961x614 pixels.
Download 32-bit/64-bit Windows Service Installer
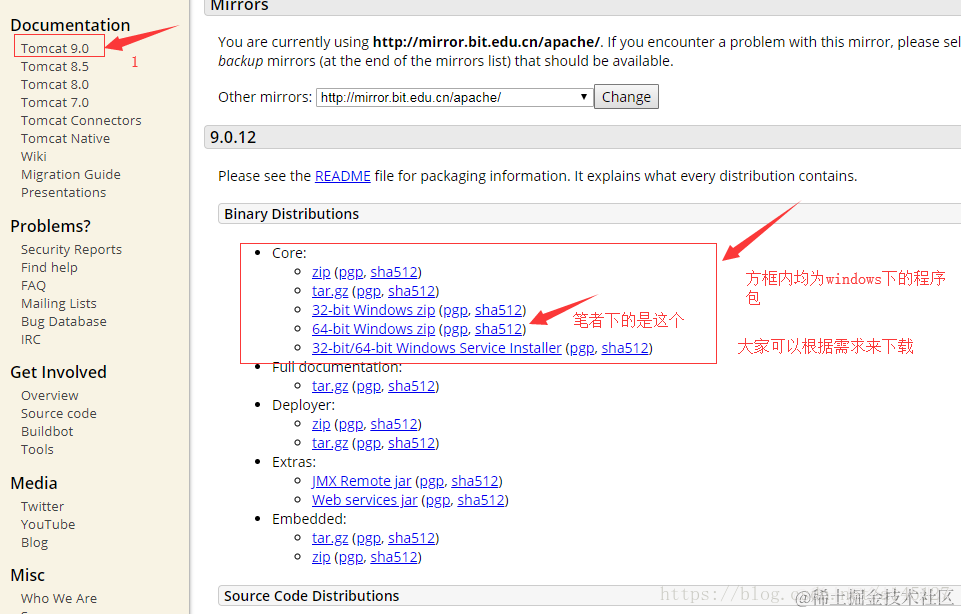pyautogui.click(x=436, y=348)
